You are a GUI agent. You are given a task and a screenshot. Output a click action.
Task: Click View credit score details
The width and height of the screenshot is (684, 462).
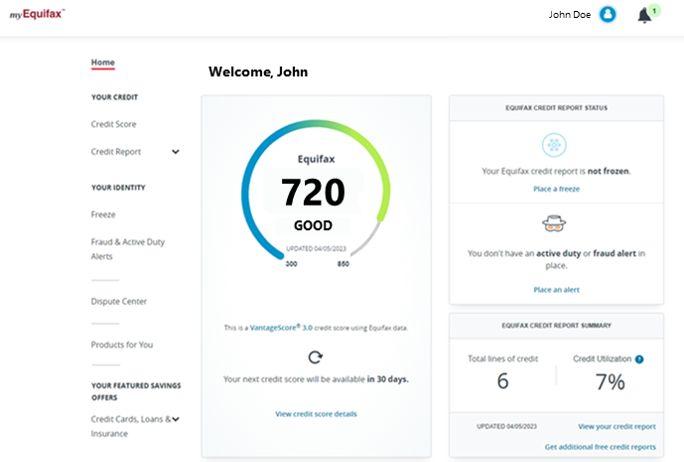[316, 414]
